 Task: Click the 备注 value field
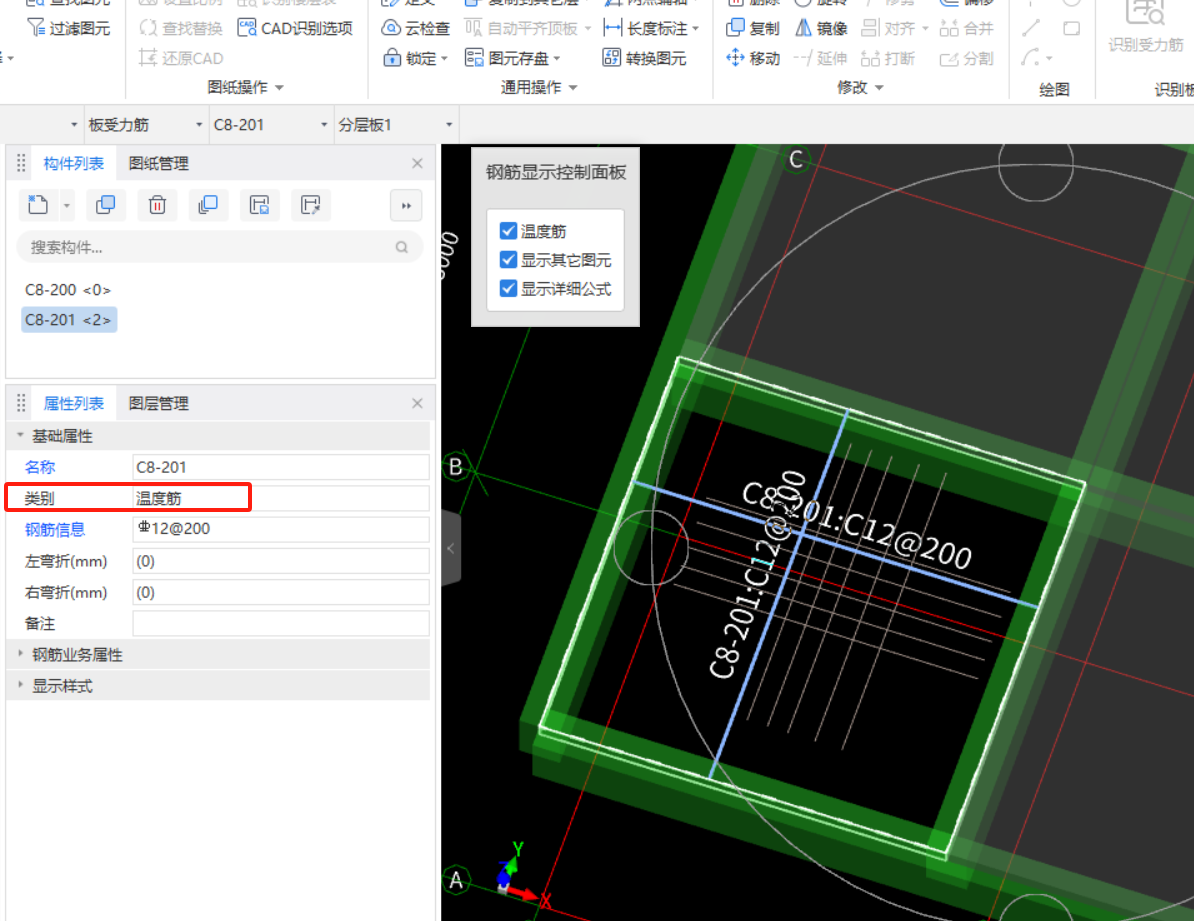click(281, 624)
